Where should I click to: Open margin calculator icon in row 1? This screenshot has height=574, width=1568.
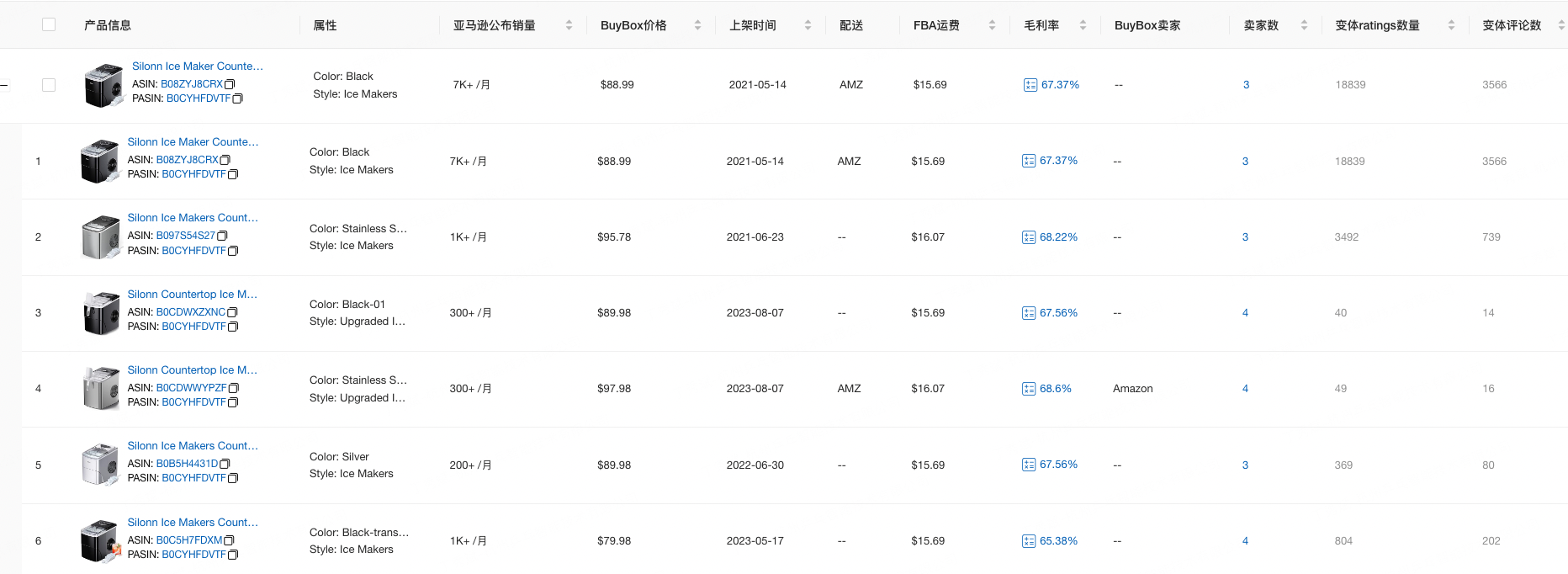[x=1029, y=161]
